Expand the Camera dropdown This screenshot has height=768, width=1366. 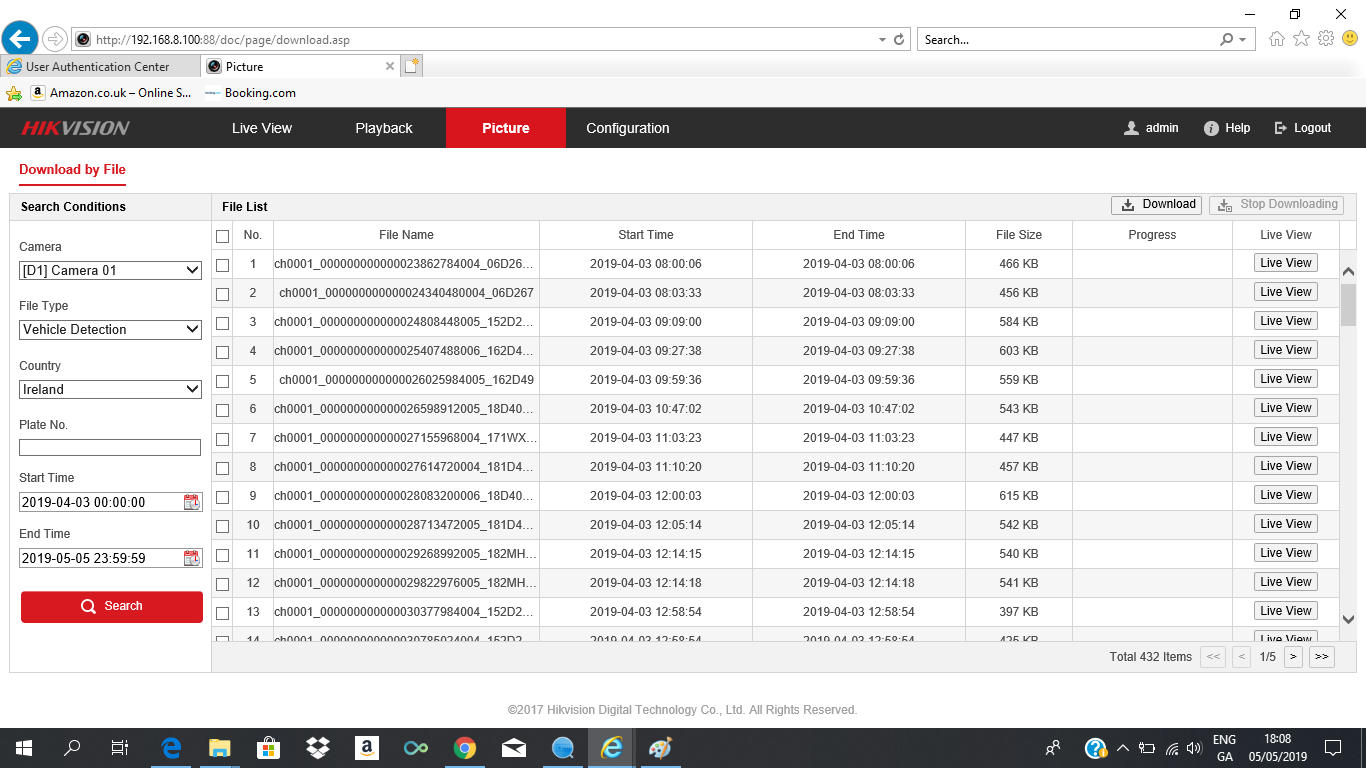point(110,270)
